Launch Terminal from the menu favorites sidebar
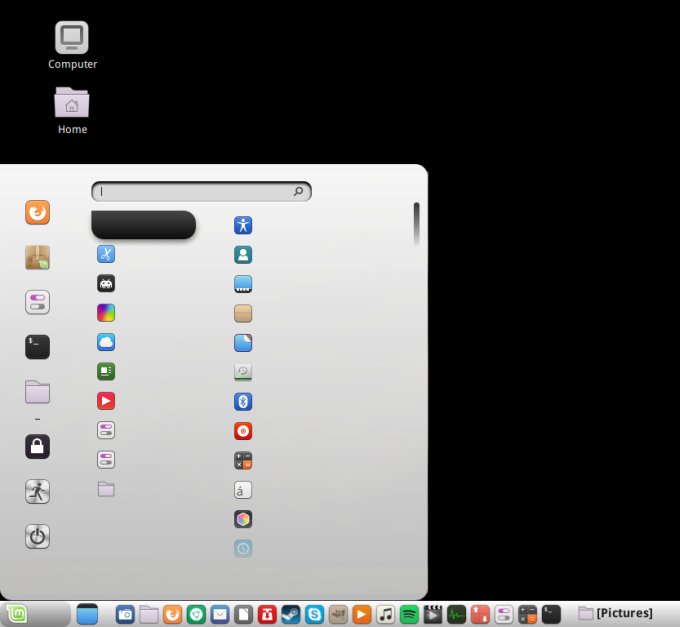680x627 pixels. 37,347
